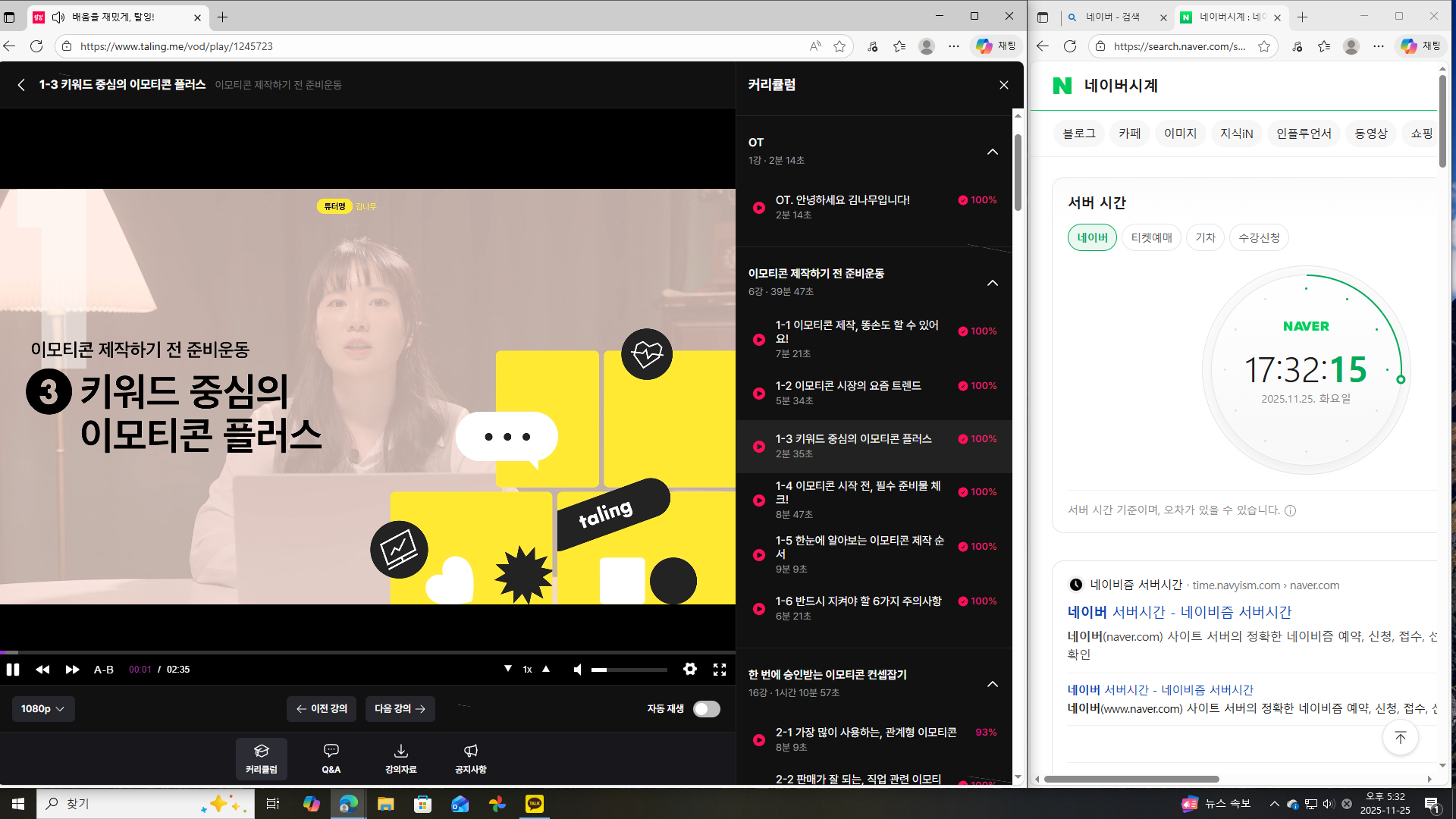This screenshot has width=1456, height=819.
Task: Collapse 이모티콘 제작하기 전 준비운동 section
Action: [x=992, y=283]
